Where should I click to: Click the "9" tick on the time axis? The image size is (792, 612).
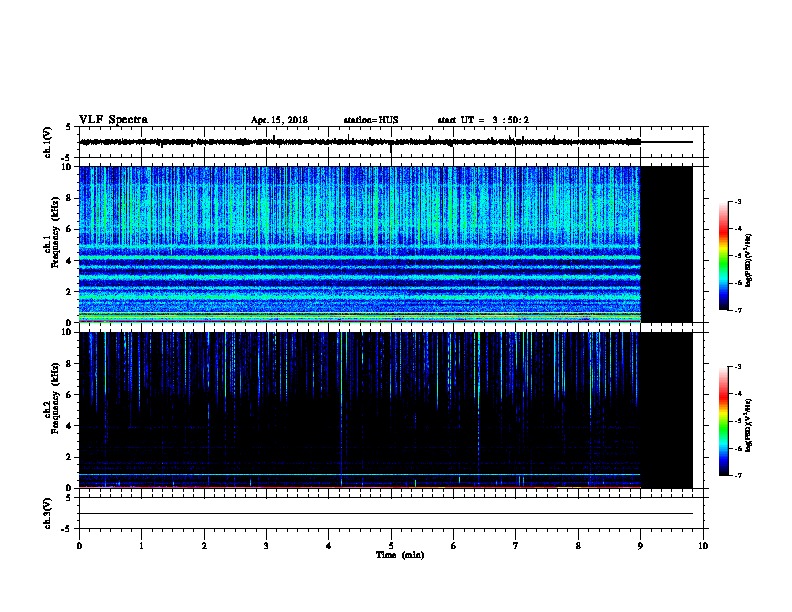pyautogui.click(x=640, y=546)
